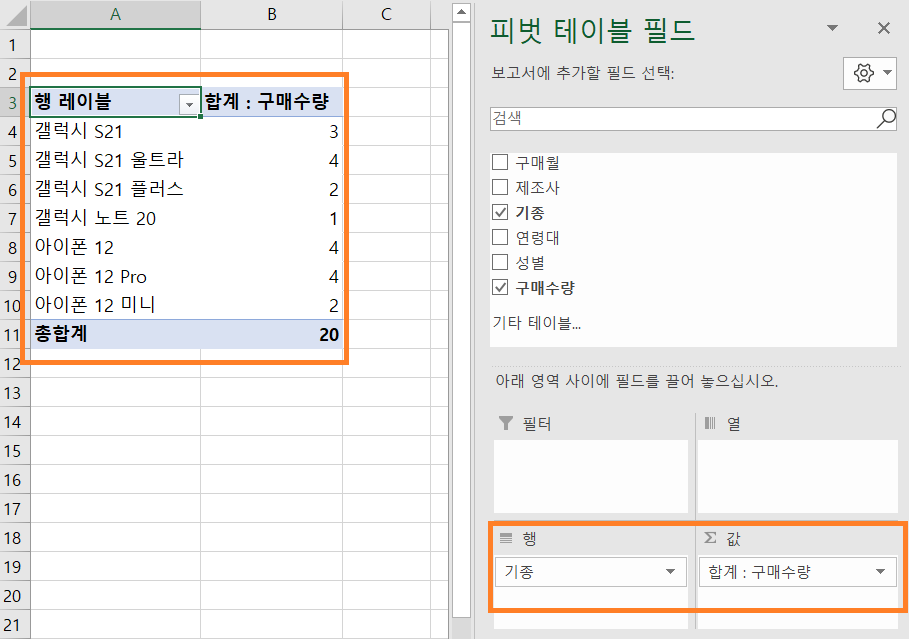Check the 제조사 field checkbox

coord(500,187)
